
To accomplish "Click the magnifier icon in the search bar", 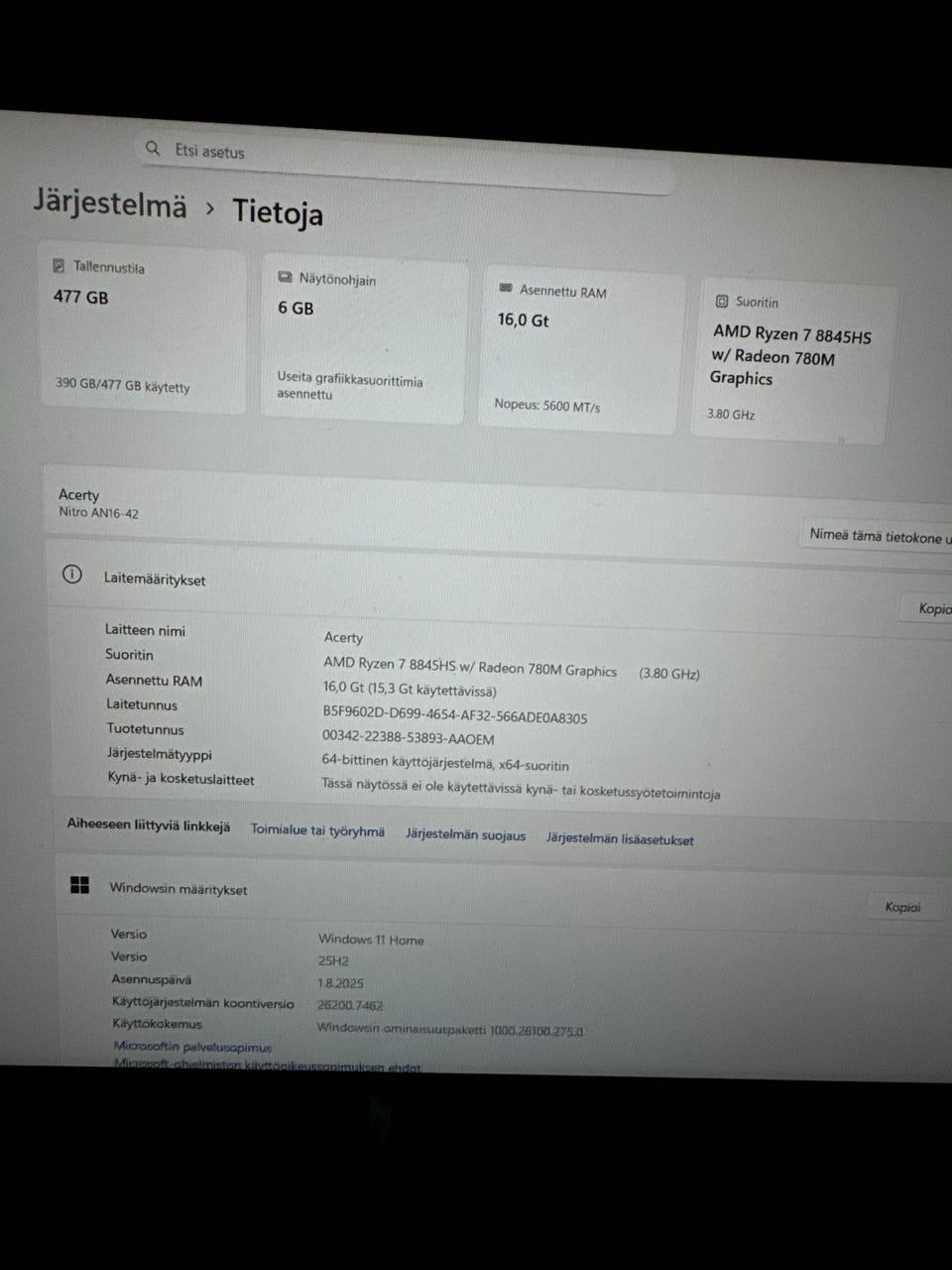I will (x=153, y=148).
